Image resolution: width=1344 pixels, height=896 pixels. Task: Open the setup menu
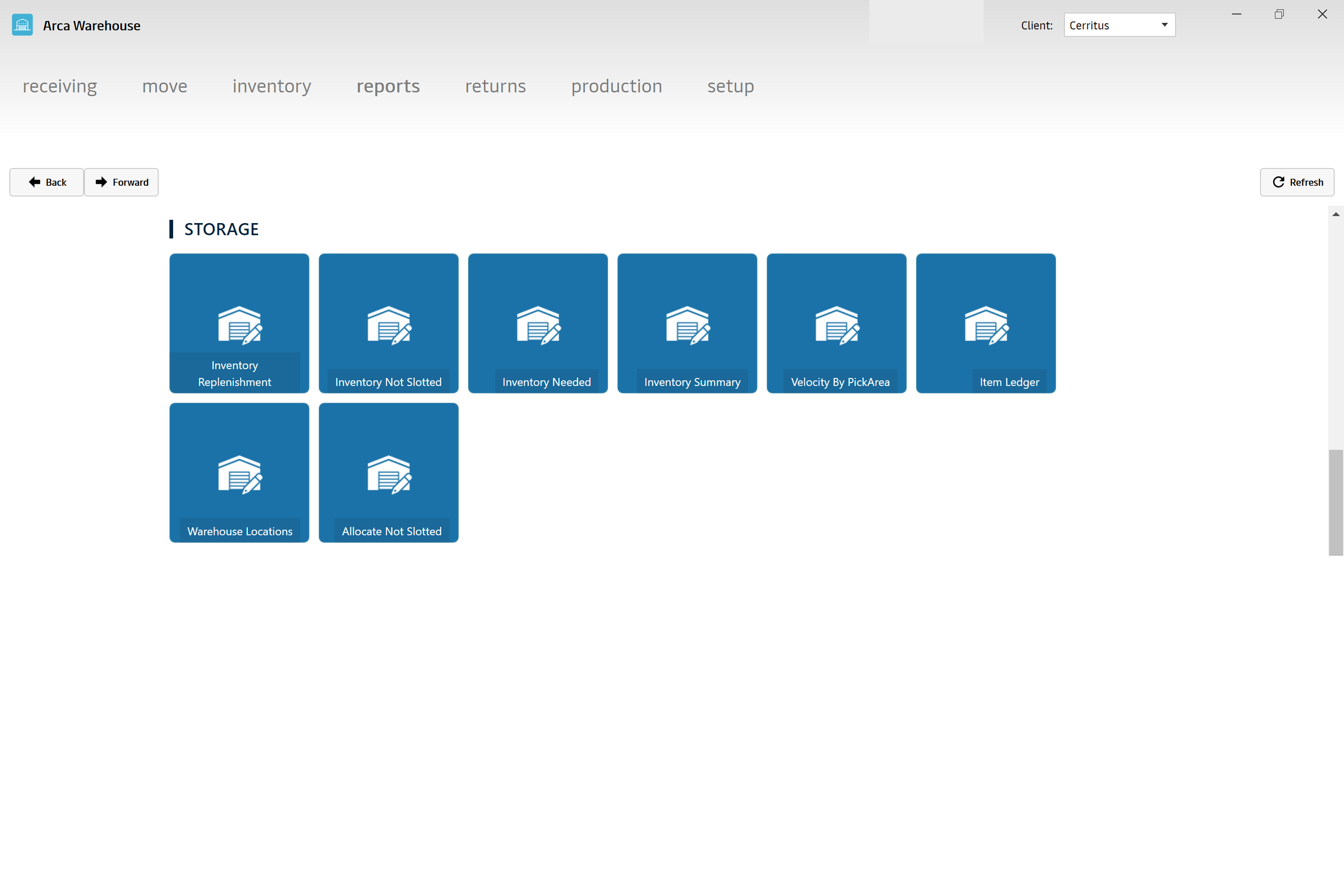(730, 86)
